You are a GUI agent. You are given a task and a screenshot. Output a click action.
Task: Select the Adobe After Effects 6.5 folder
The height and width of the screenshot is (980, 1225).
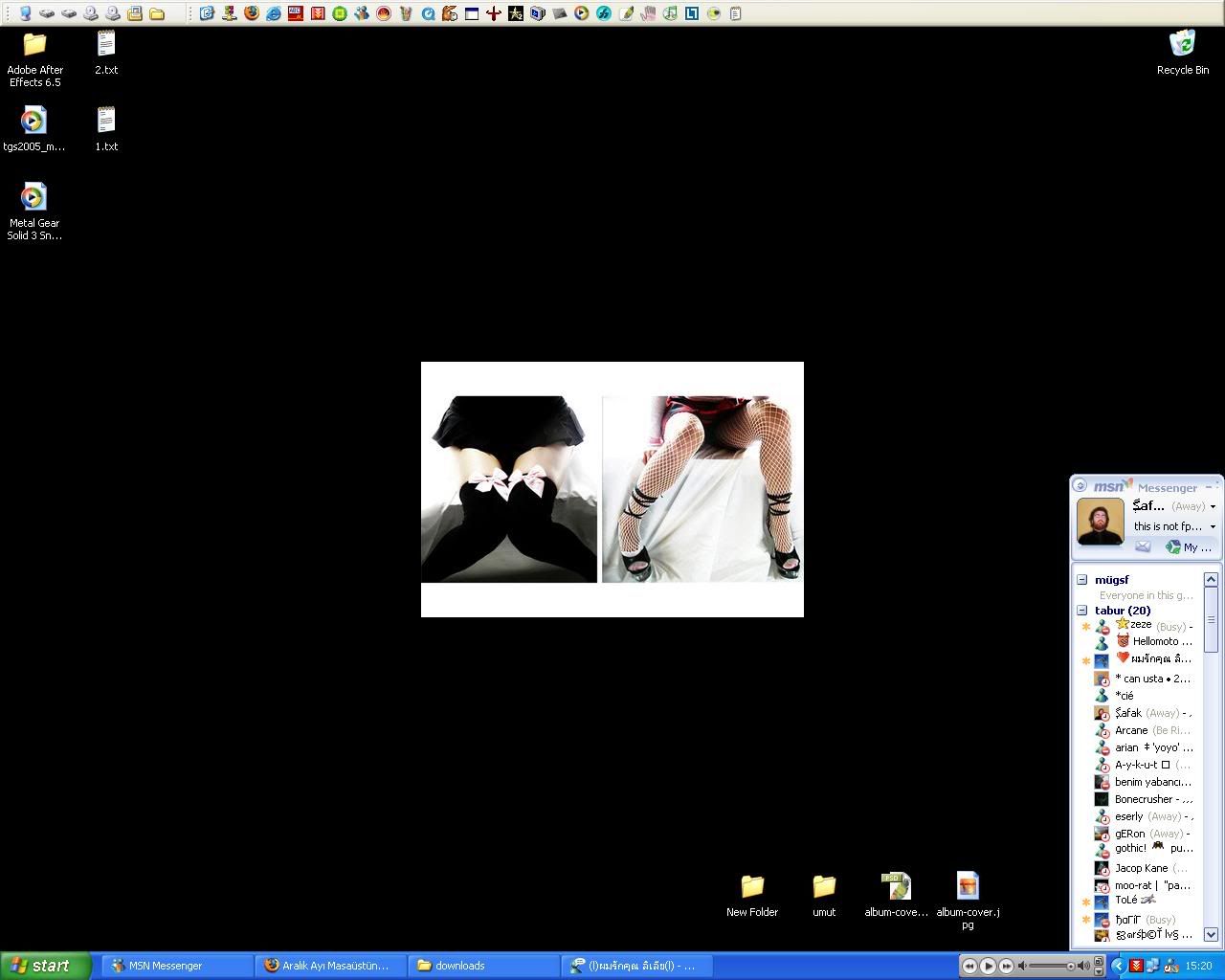coord(34,45)
